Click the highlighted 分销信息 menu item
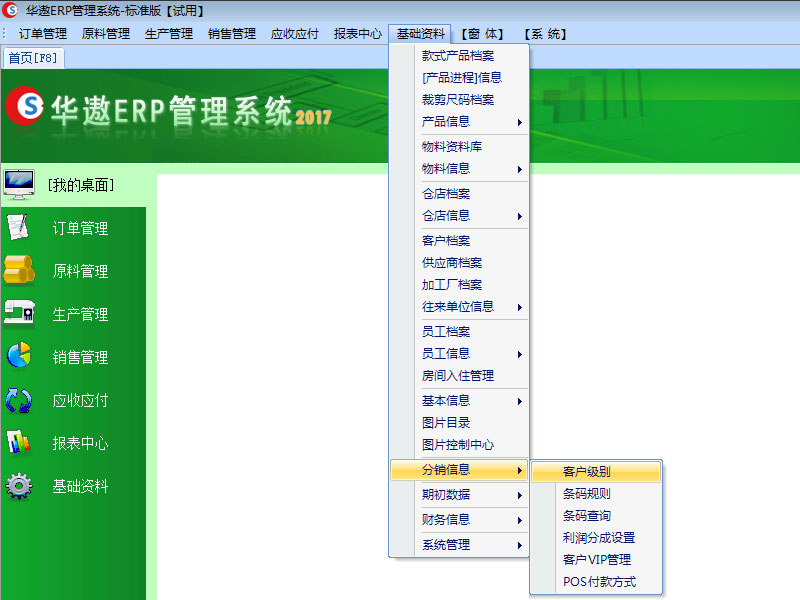The height and width of the screenshot is (600, 800). coord(459,470)
